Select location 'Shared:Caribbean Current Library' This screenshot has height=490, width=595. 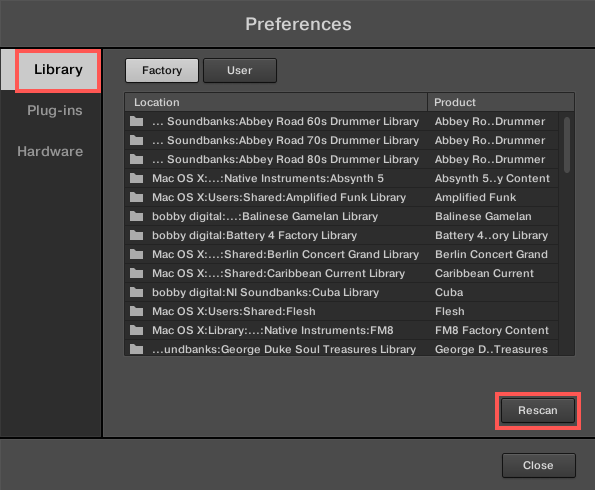coord(279,273)
